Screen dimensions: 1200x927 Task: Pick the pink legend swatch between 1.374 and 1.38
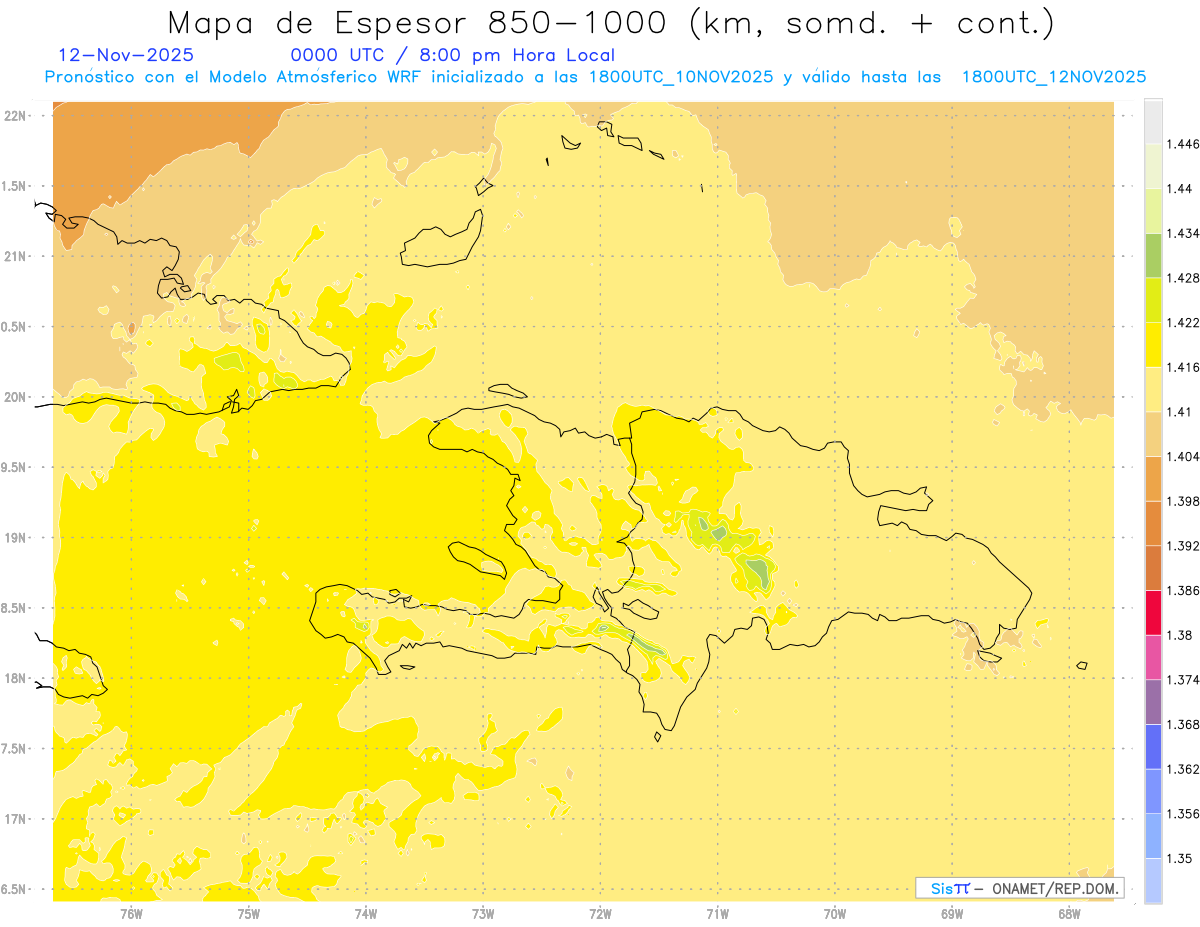pos(1153,657)
